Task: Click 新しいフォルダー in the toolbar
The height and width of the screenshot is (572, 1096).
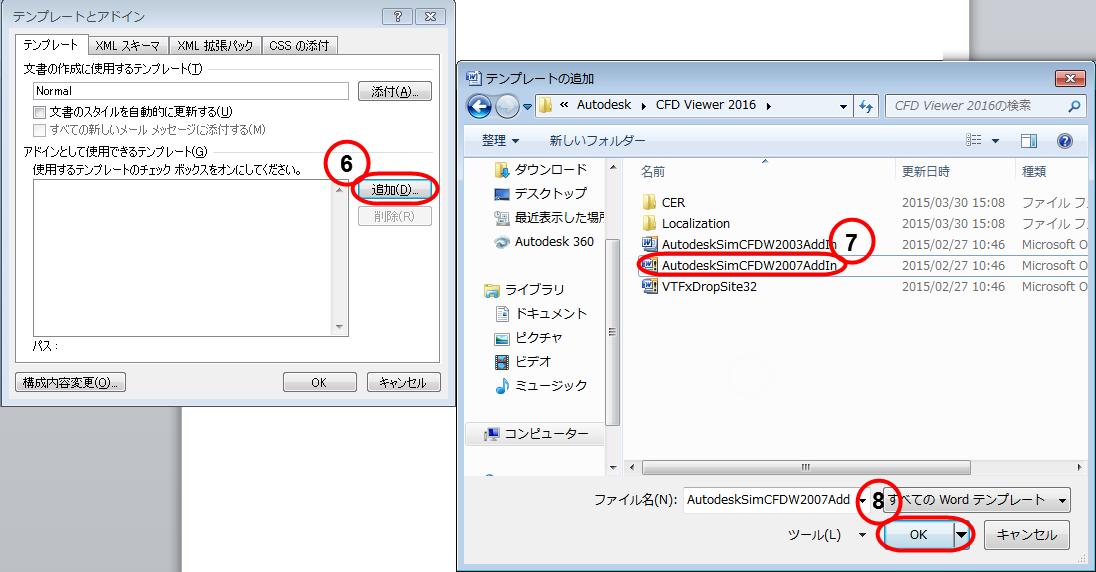Action: pos(597,141)
